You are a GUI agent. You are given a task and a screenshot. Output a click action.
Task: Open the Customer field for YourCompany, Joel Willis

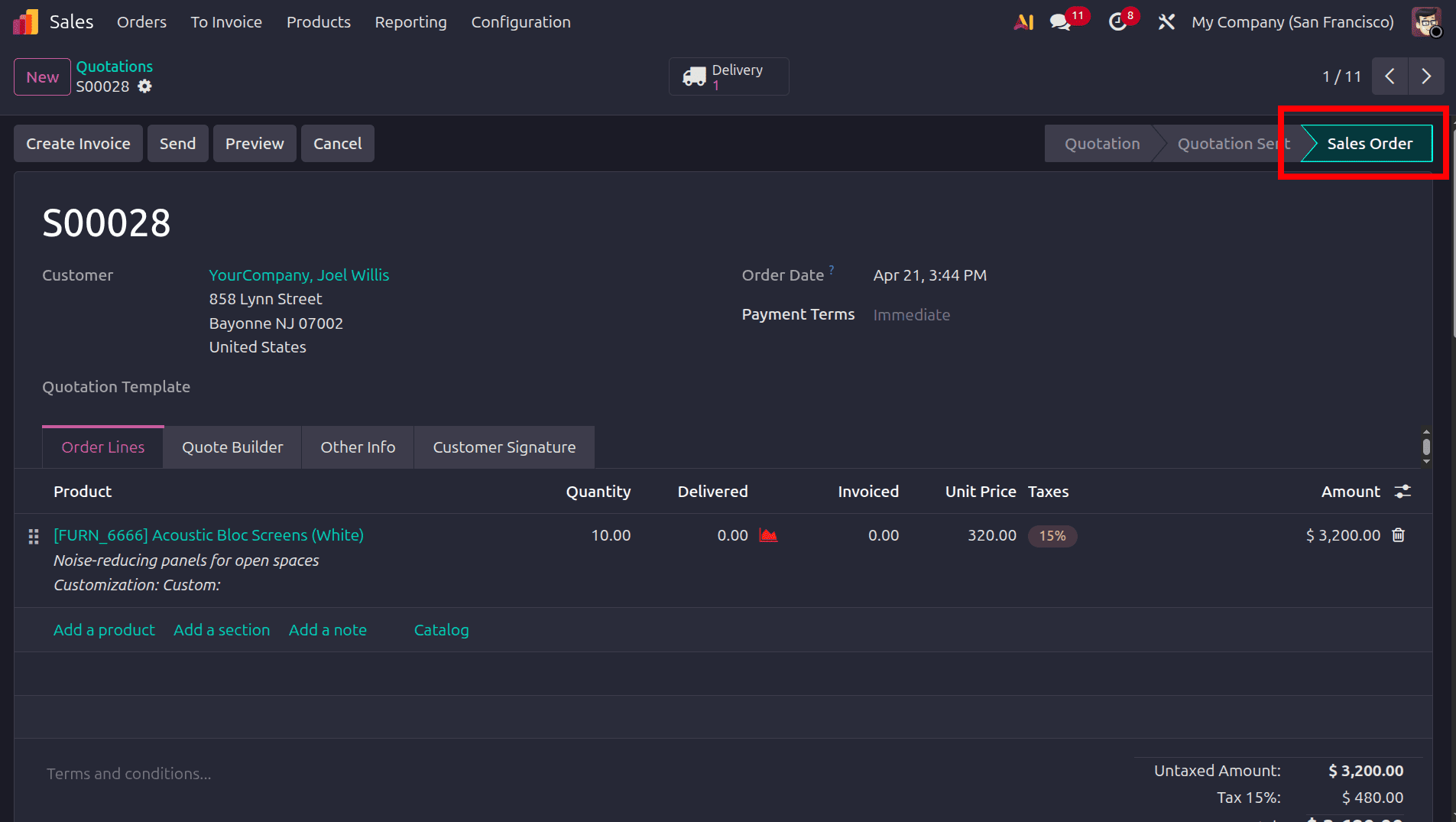click(299, 275)
